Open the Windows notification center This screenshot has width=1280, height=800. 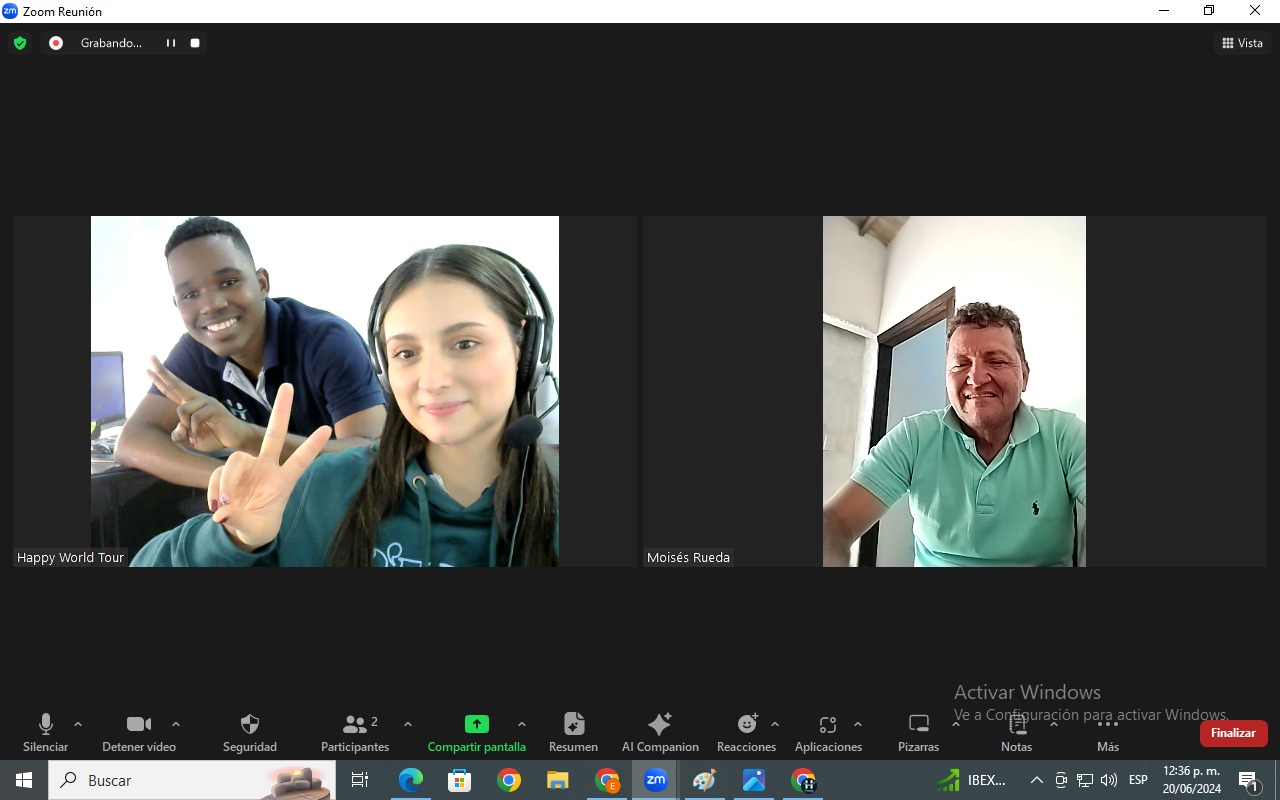pyautogui.click(x=1248, y=781)
